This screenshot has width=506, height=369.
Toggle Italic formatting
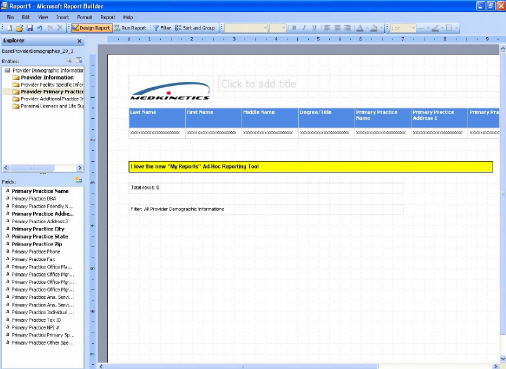[x=304, y=28]
